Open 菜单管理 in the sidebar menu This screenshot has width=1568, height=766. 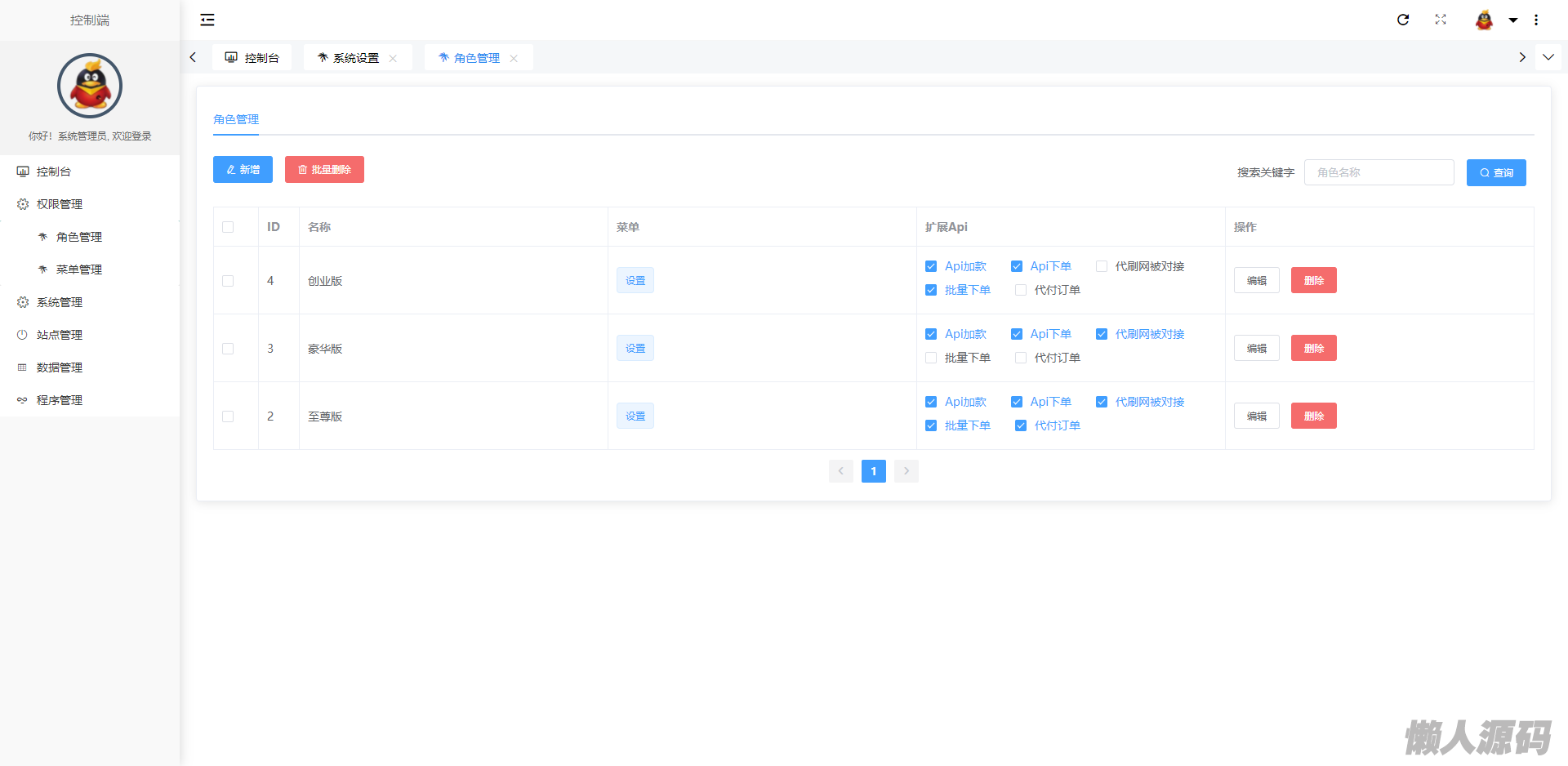point(78,269)
